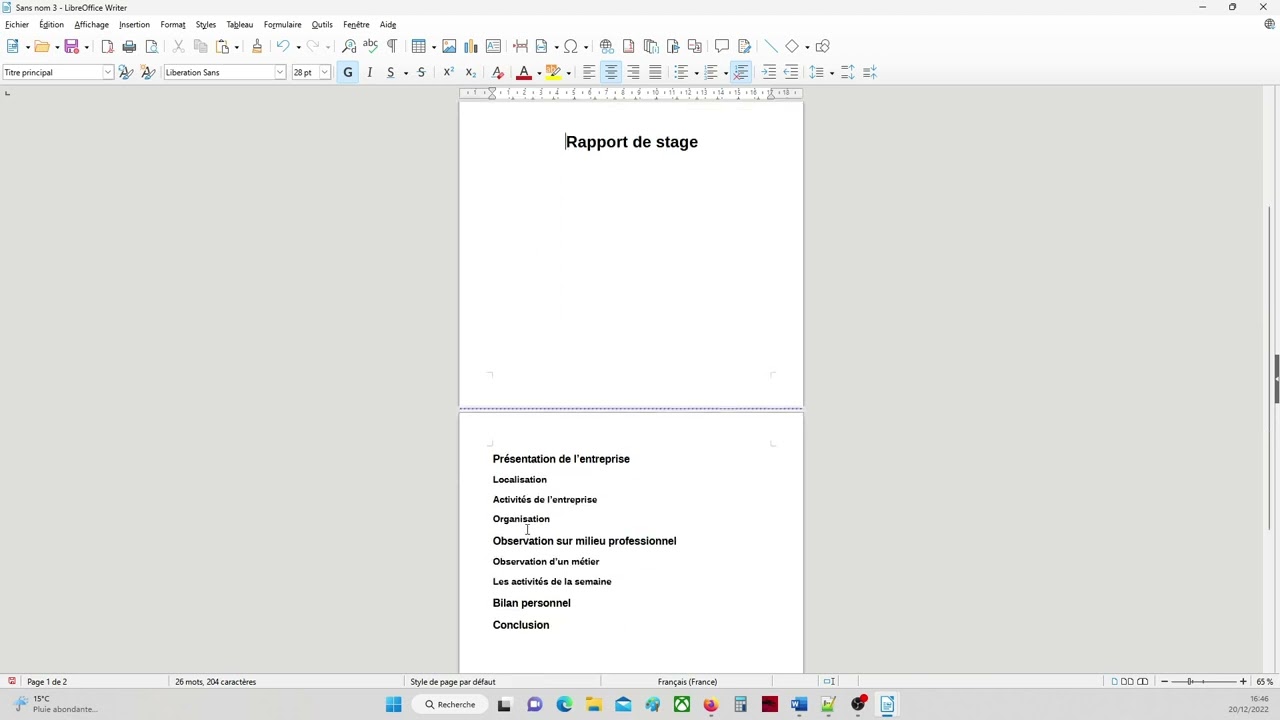Toggle ordered numbered list
Image resolution: width=1280 pixels, height=720 pixels.
[x=711, y=72]
